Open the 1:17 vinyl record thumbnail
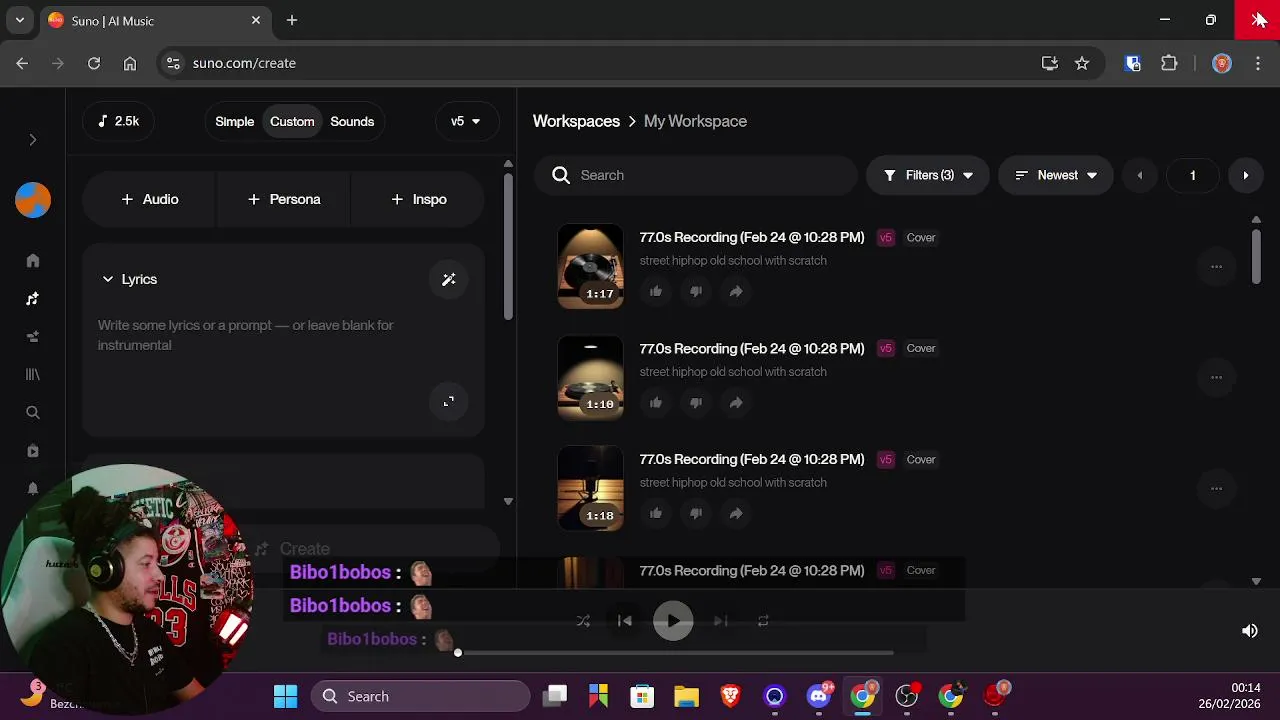The image size is (1280, 720). click(590, 266)
